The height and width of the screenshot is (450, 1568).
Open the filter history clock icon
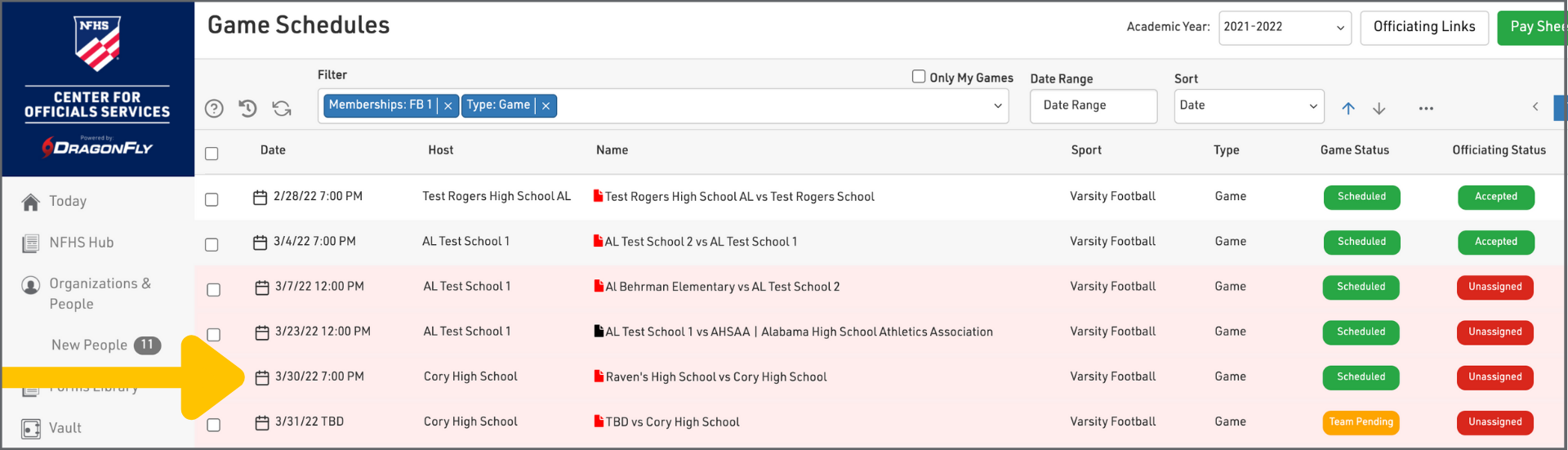click(x=247, y=109)
